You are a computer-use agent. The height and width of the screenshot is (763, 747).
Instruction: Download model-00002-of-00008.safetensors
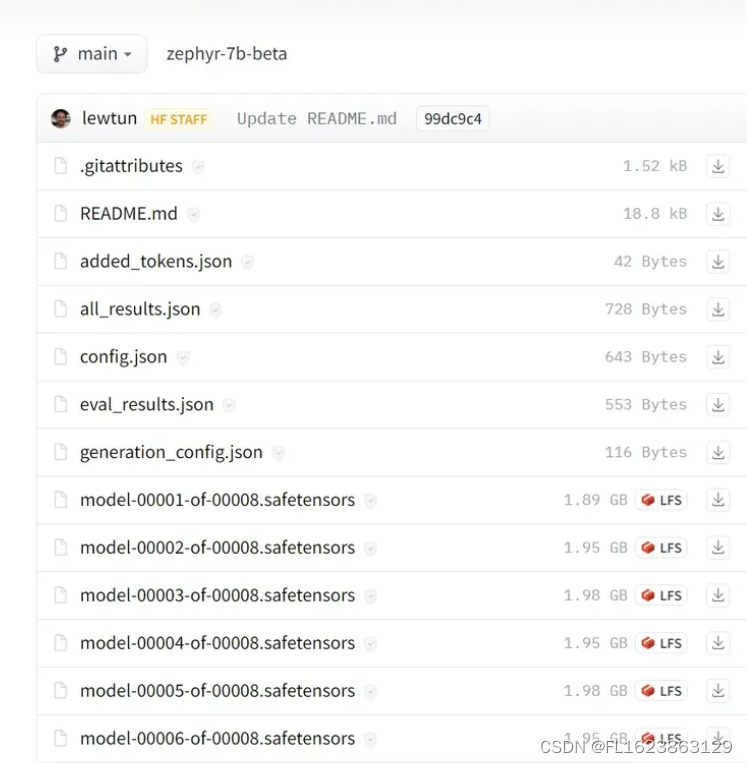coord(718,548)
